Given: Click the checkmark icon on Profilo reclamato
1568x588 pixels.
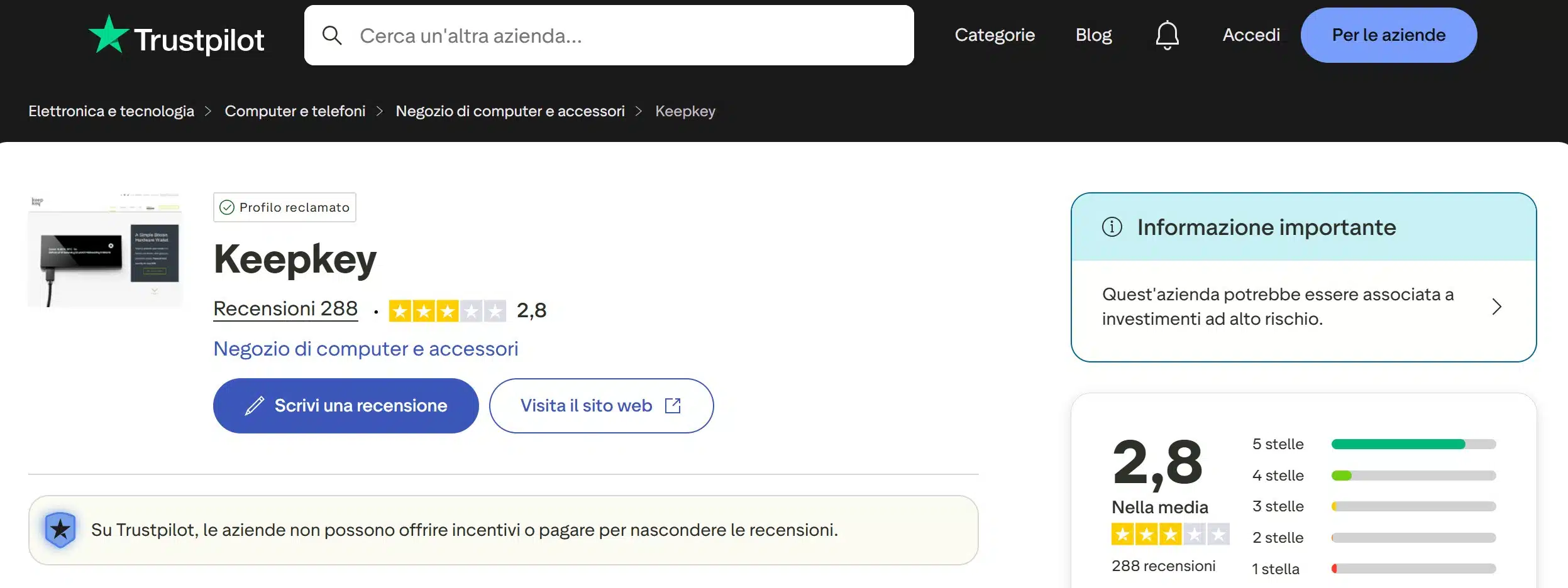Looking at the screenshot, I should tap(228, 207).
